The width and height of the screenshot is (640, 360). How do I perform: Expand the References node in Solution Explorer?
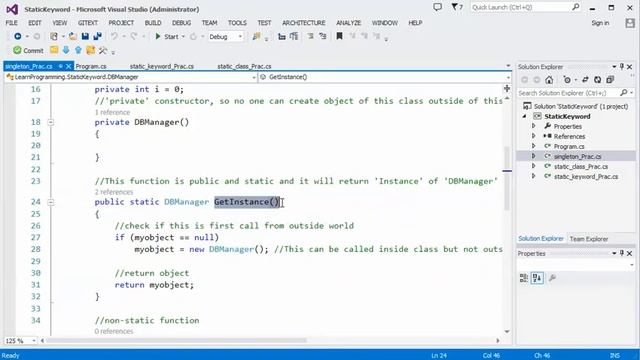[x=533, y=136]
